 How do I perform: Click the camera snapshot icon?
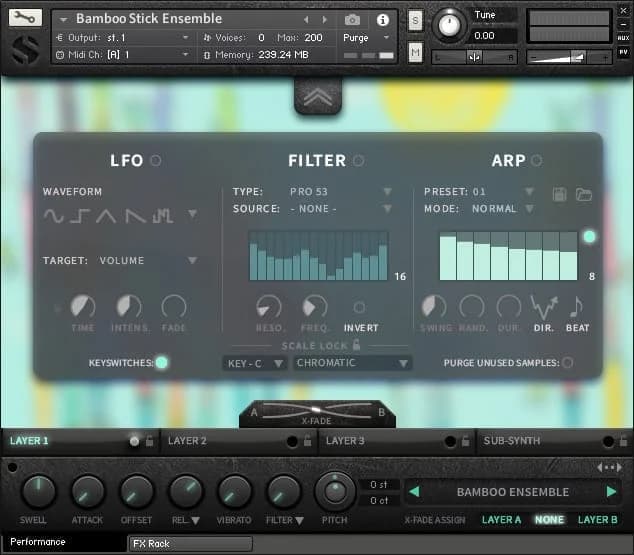coord(352,19)
